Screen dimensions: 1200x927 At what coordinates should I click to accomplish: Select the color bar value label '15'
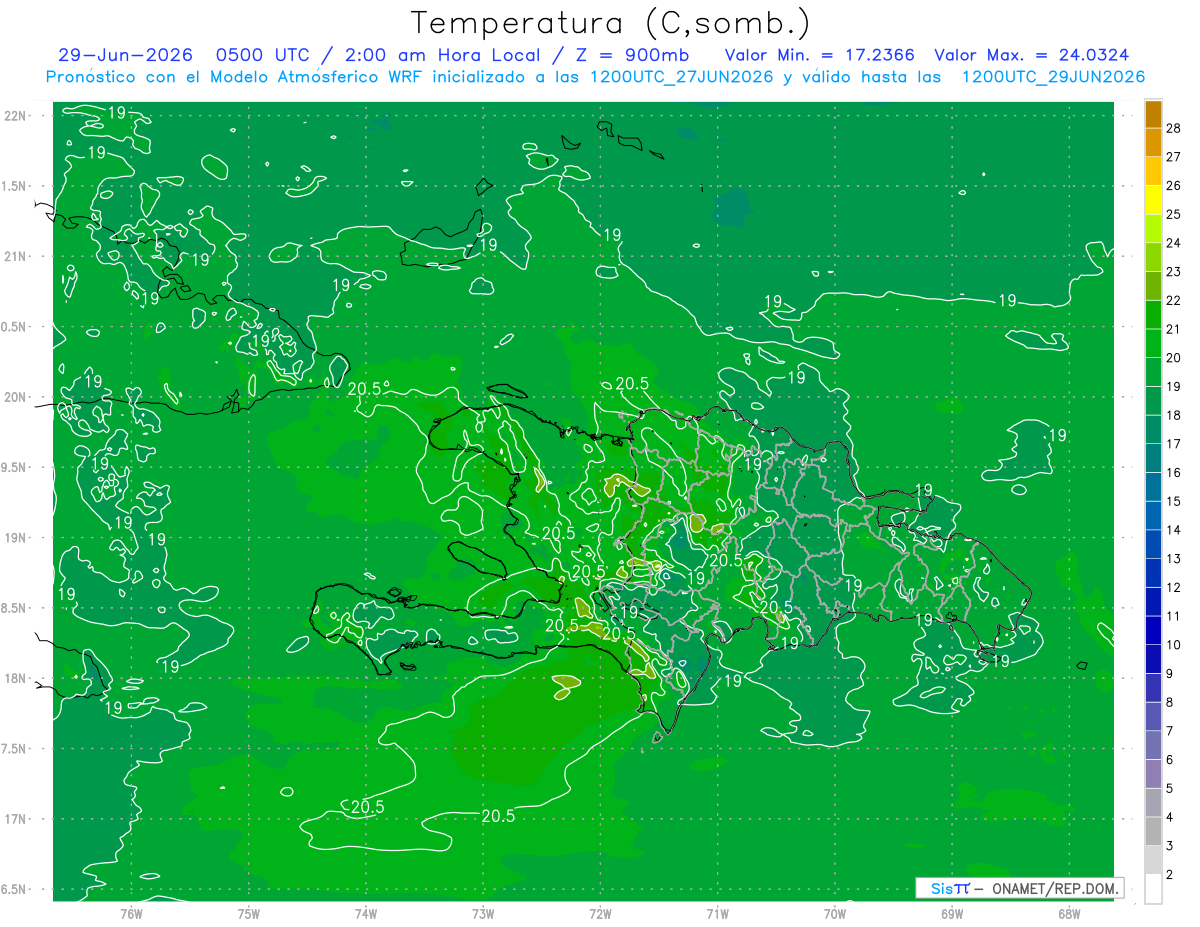(x=1174, y=501)
